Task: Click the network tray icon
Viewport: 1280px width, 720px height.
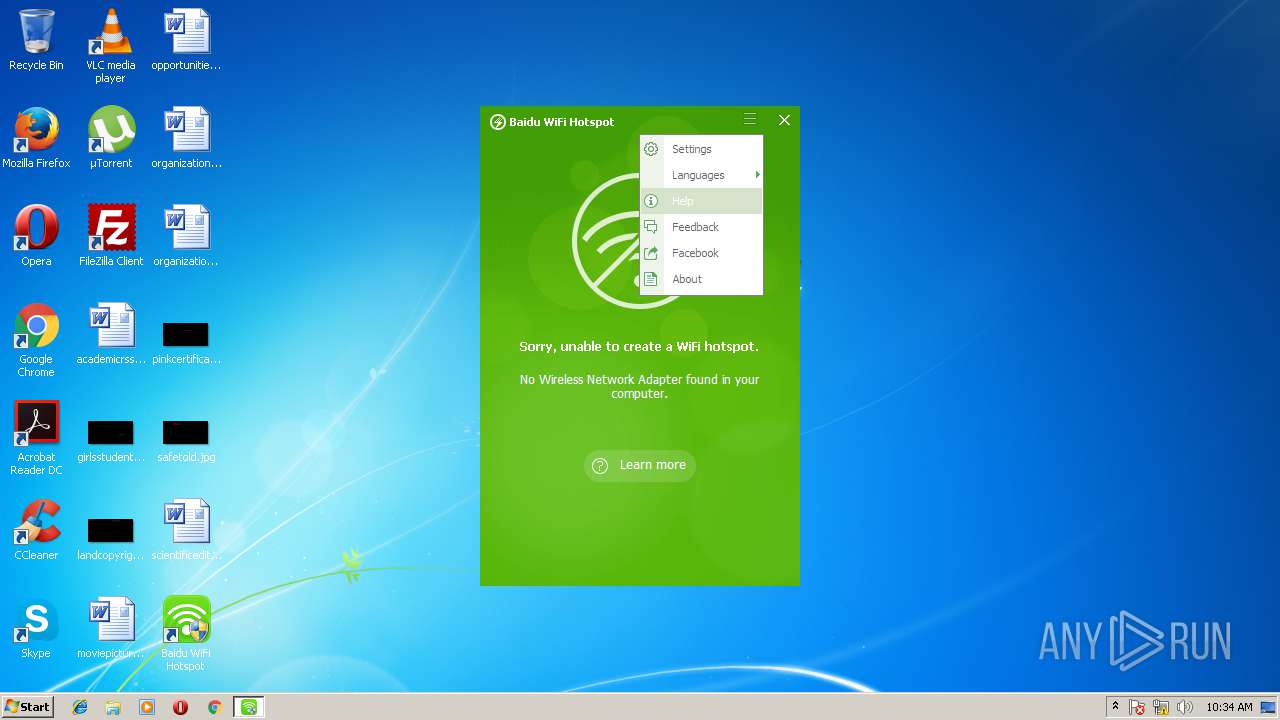Action: point(1161,707)
